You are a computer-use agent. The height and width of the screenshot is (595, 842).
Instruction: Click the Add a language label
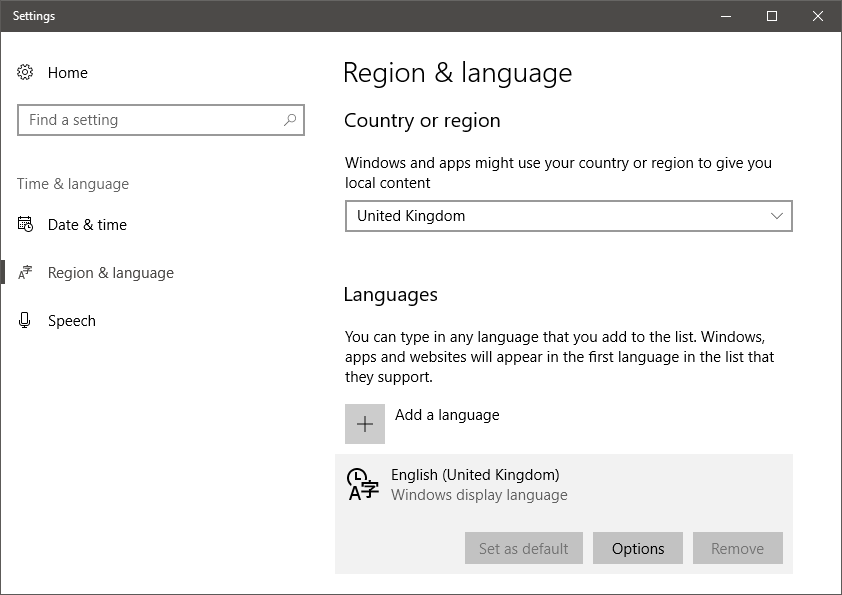click(447, 415)
